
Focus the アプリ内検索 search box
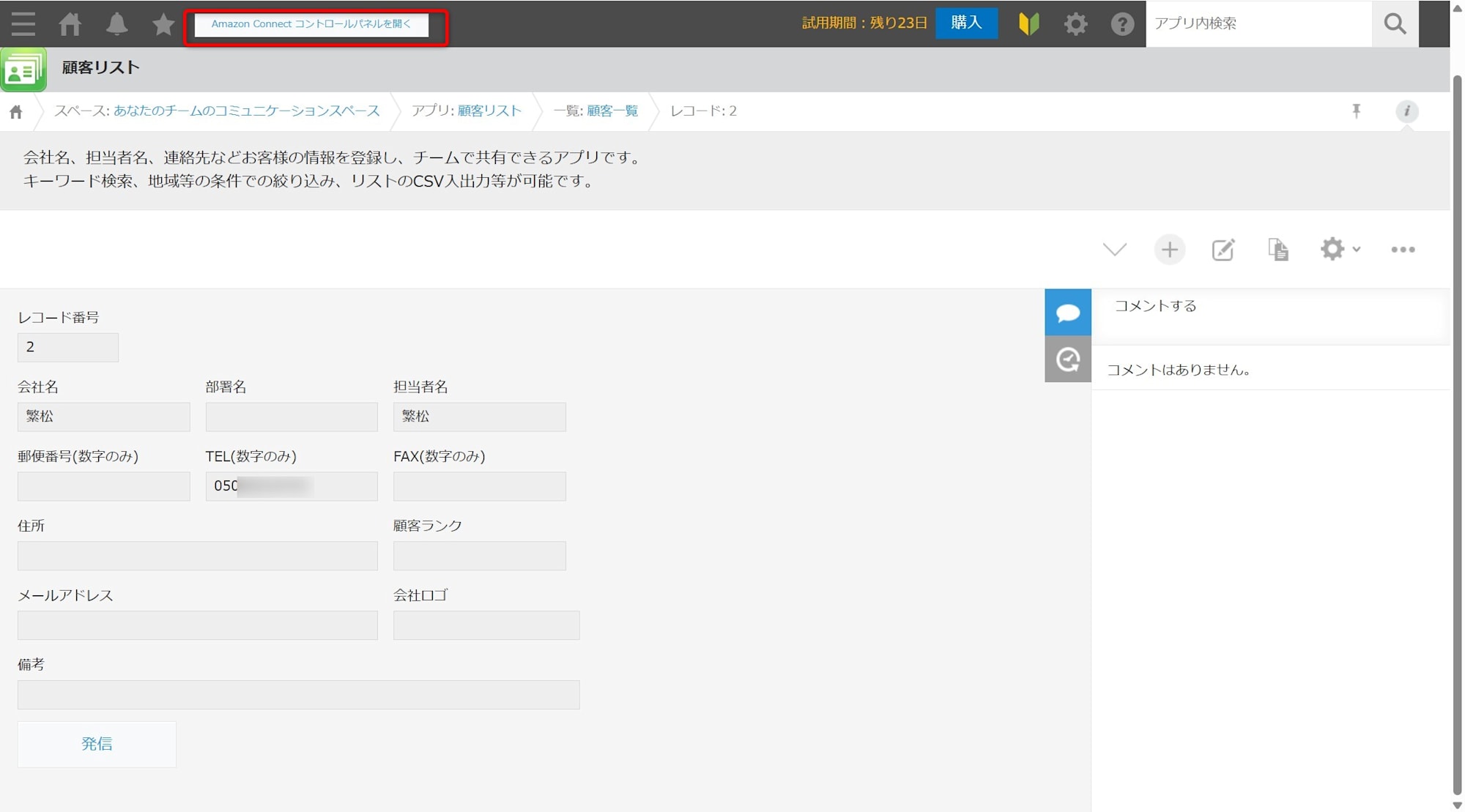(x=1258, y=23)
